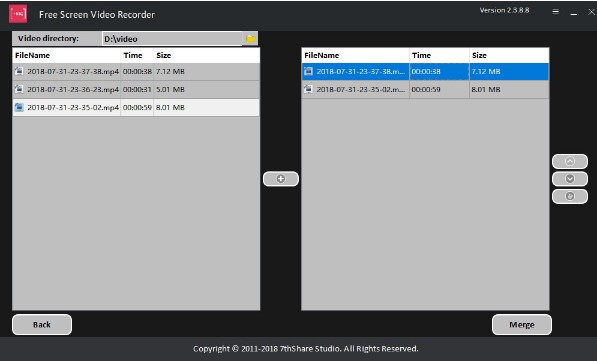Click file icon of highlighted merge list row
The width and height of the screenshot is (597, 361).
(308, 71)
